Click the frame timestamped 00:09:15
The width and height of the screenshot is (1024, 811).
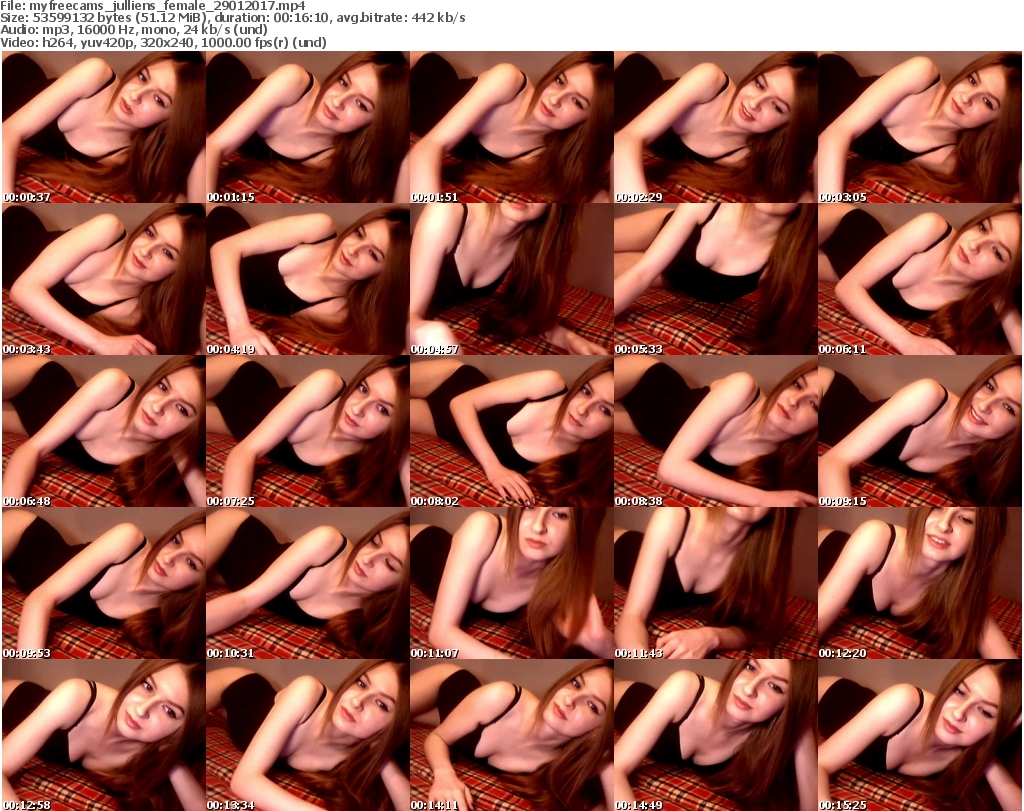click(919, 431)
